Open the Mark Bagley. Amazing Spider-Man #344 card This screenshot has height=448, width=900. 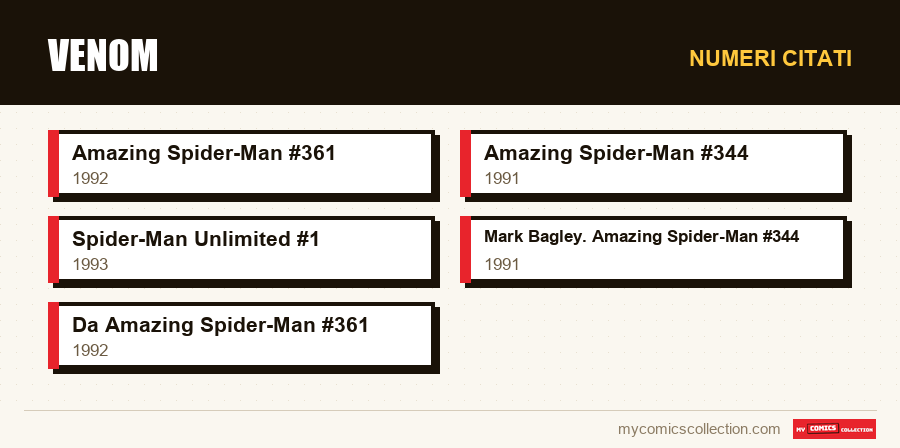(654, 250)
